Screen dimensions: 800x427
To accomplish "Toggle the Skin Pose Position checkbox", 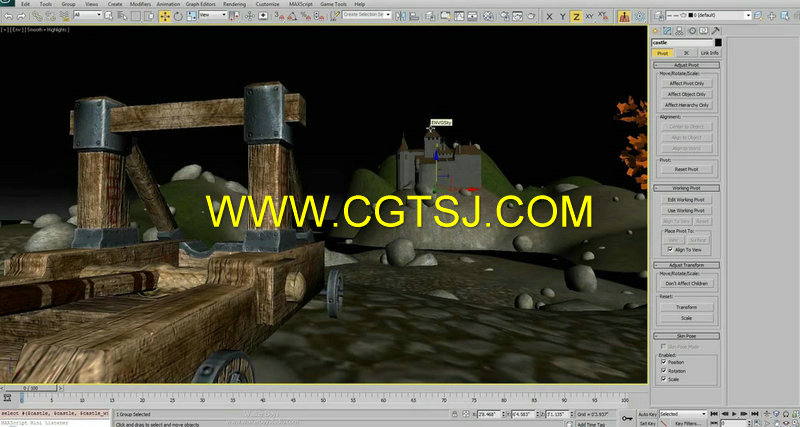I will (x=664, y=362).
